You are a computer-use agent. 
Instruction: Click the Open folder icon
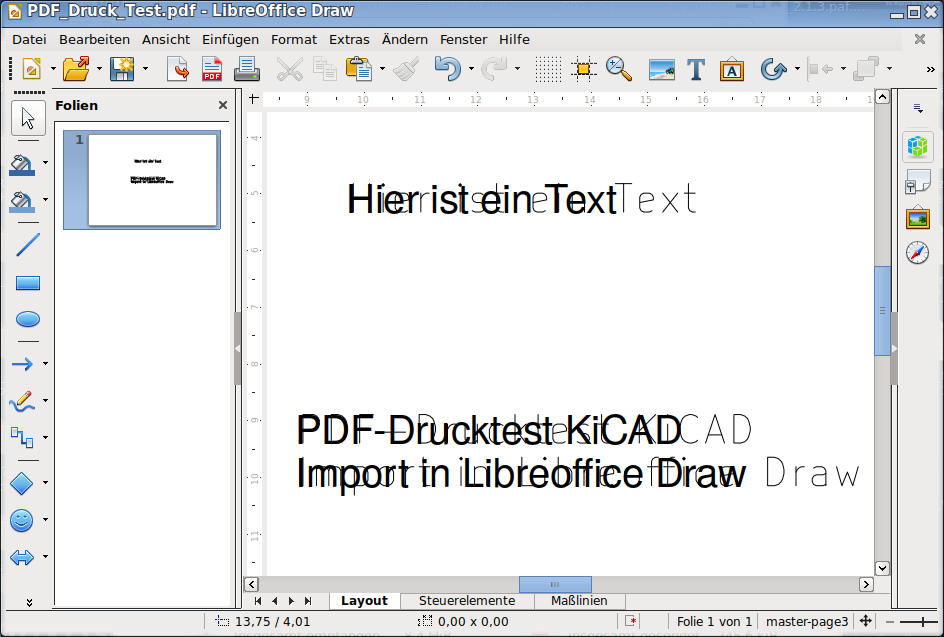76,69
